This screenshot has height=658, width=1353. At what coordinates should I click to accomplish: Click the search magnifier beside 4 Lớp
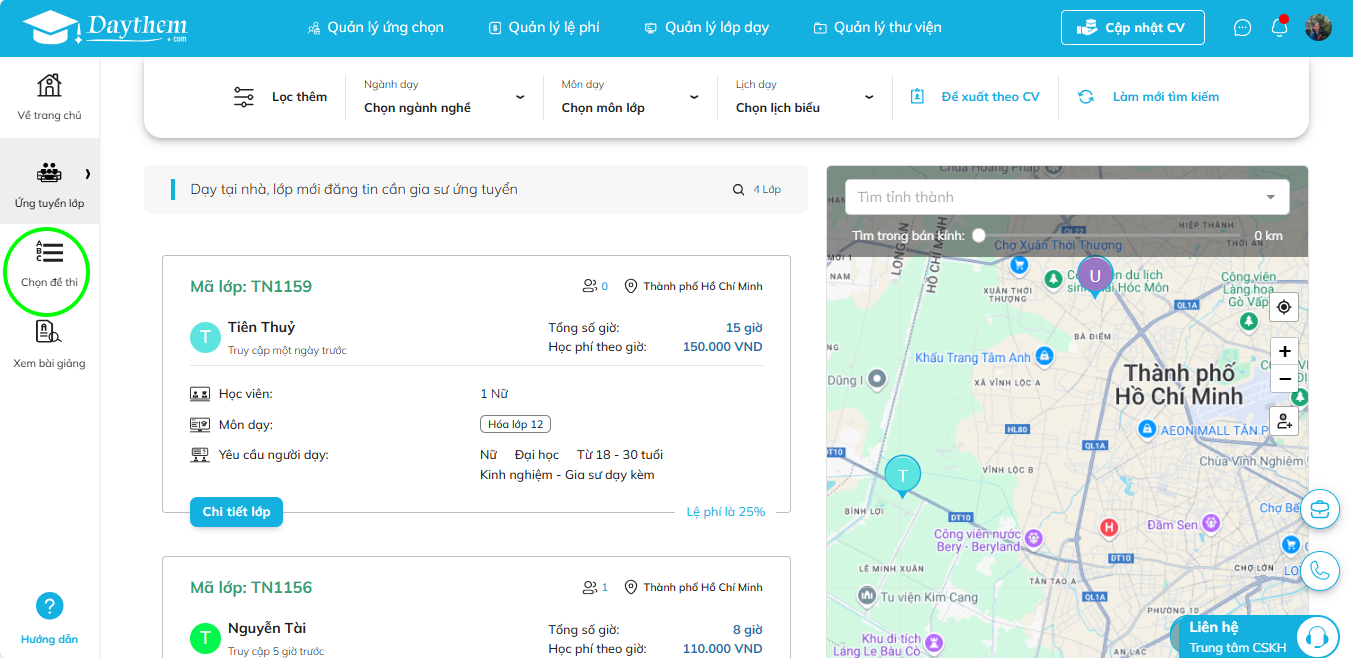[738, 189]
